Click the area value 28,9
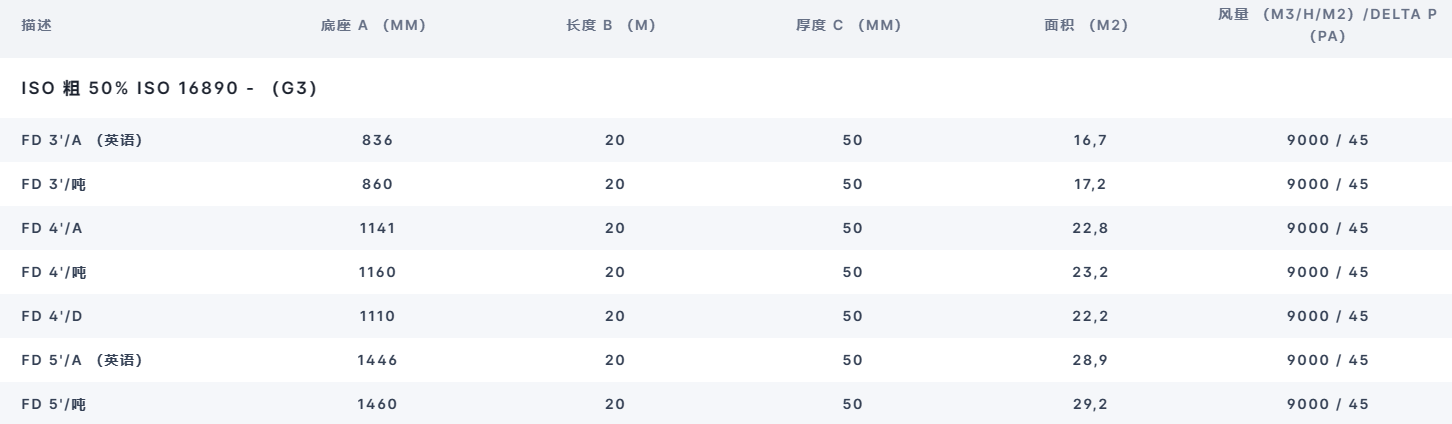The width and height of the screenshot is (1452, 424). [x=1085, y=360]
